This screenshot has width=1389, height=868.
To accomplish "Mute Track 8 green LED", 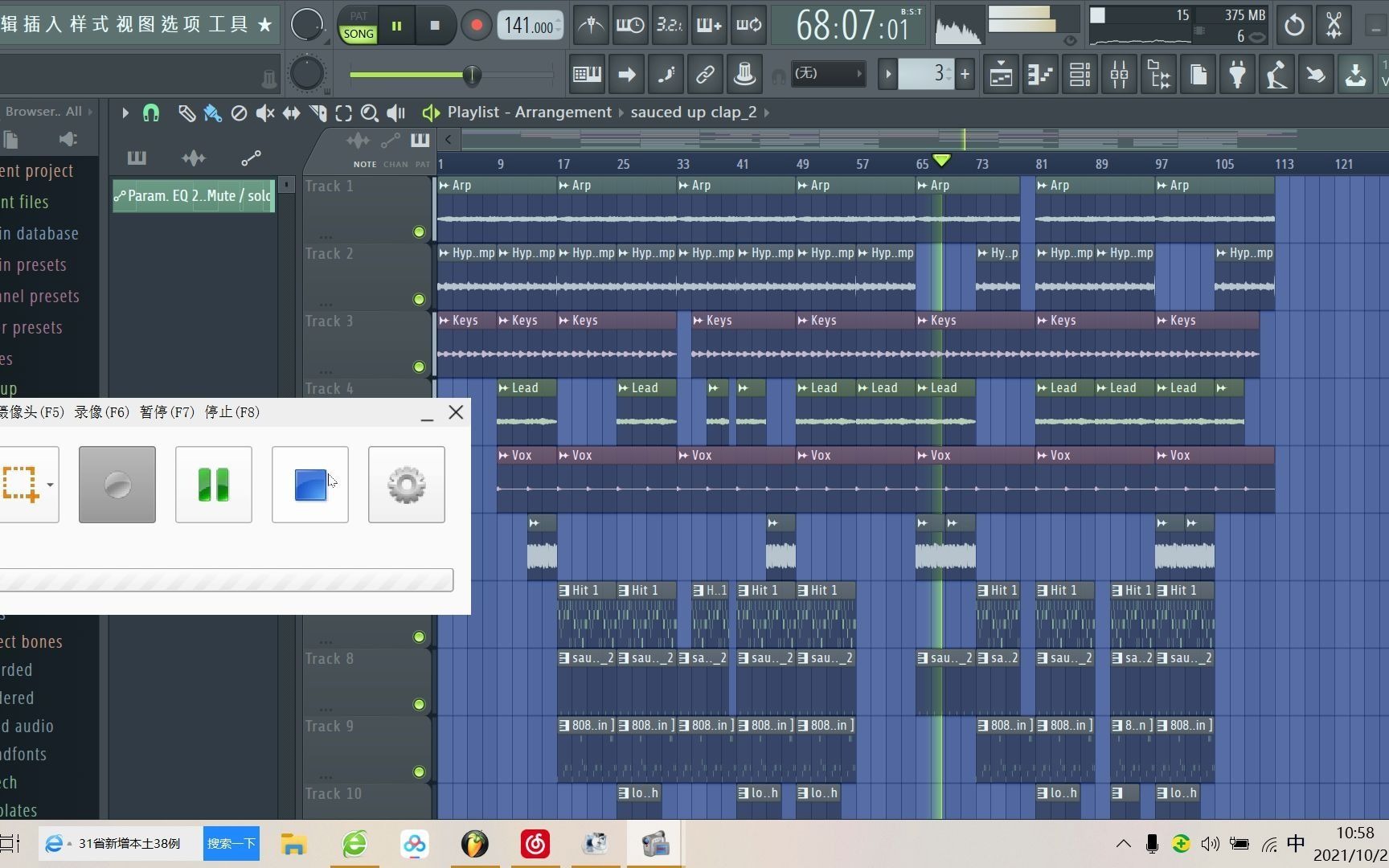I will point(419,704).
